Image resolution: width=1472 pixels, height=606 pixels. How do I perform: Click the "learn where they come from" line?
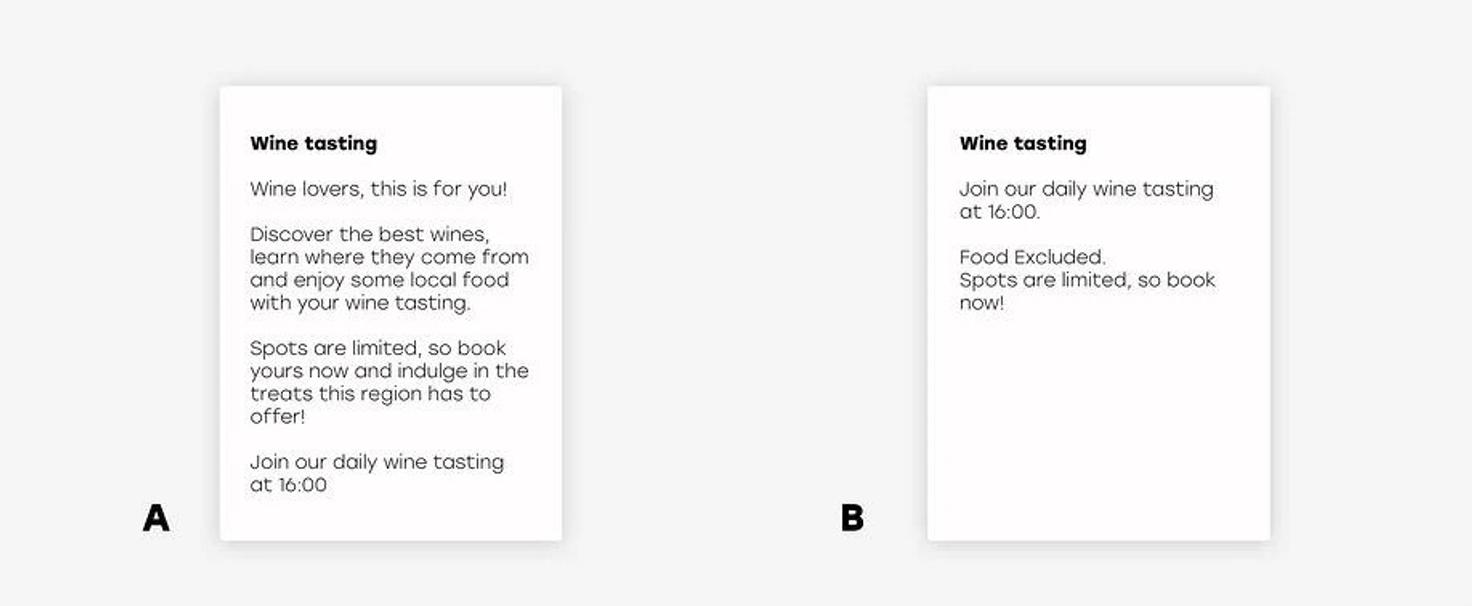click(x=389, y=257)
